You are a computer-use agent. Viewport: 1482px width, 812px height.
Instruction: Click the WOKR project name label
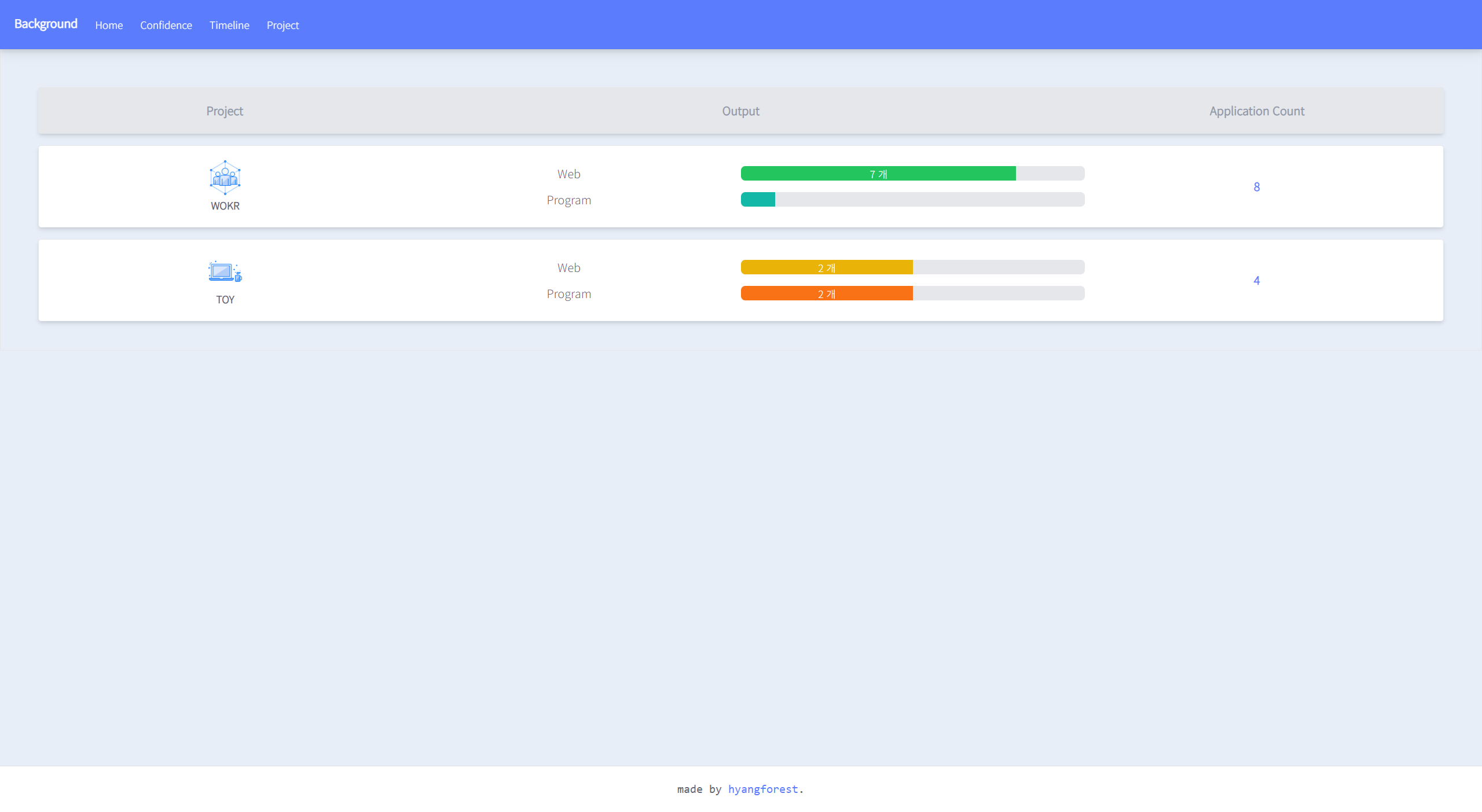coord(225,206)
